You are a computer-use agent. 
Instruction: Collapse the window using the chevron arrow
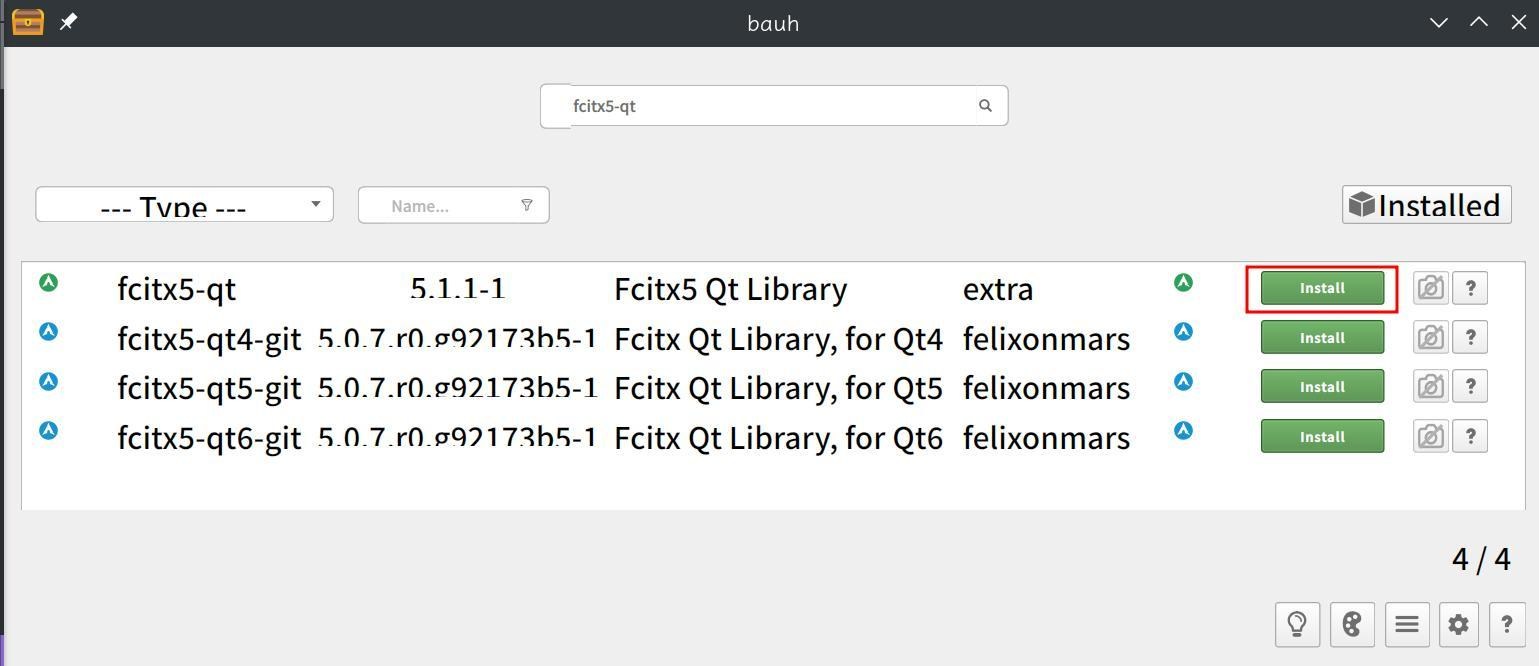(1438, 21)
